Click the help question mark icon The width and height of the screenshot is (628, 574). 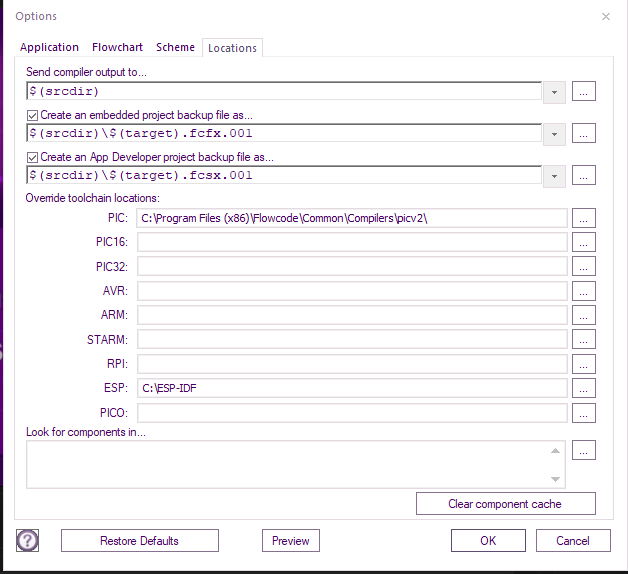(x=28, y=540)
